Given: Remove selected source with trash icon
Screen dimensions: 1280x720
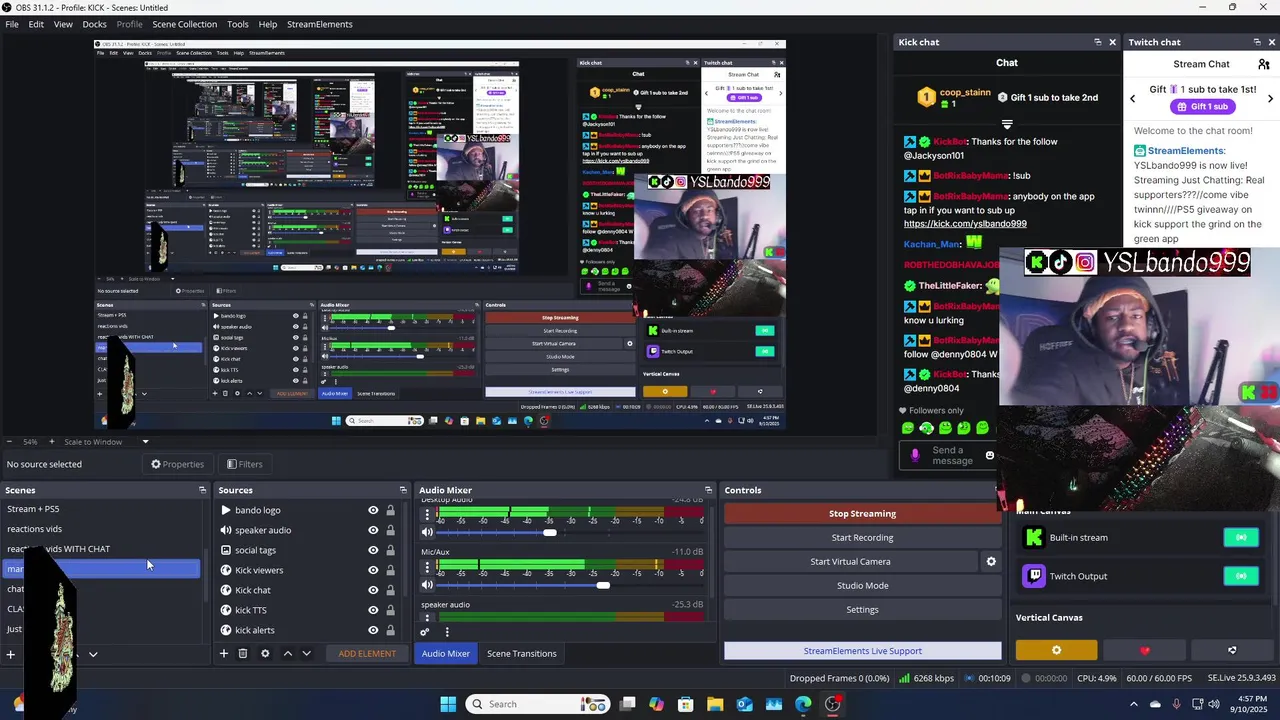Looking at the screenshot, I should (x=243, y=654).
